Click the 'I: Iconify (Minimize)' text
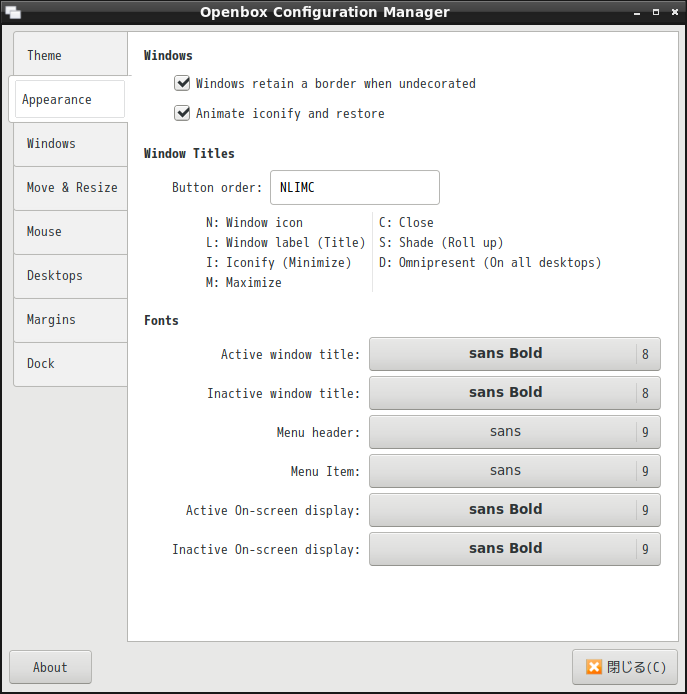The height and width of the screenshot is (694, 687). (x=278, y=262)
